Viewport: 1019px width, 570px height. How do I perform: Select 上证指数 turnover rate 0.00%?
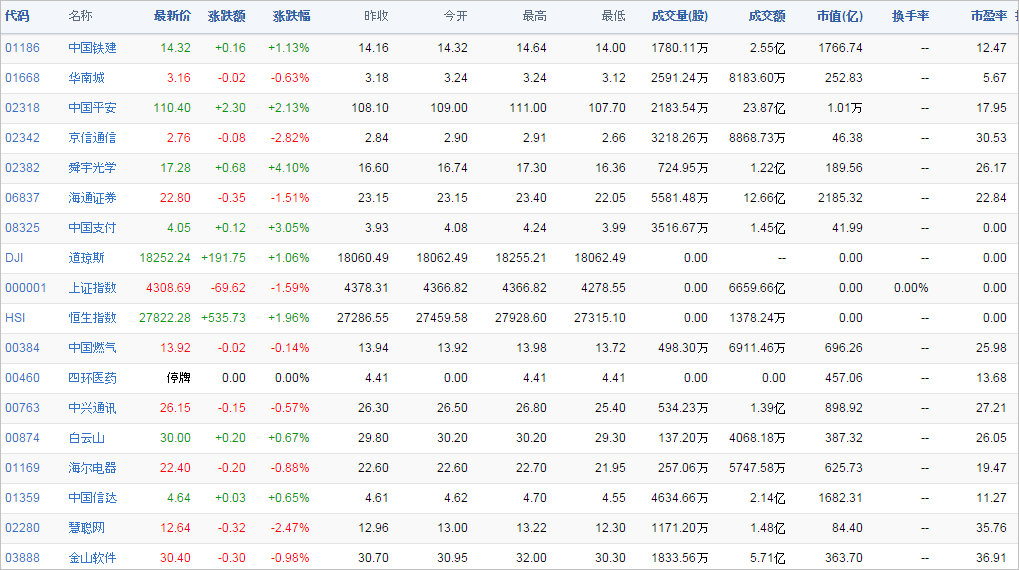(911, 288)
